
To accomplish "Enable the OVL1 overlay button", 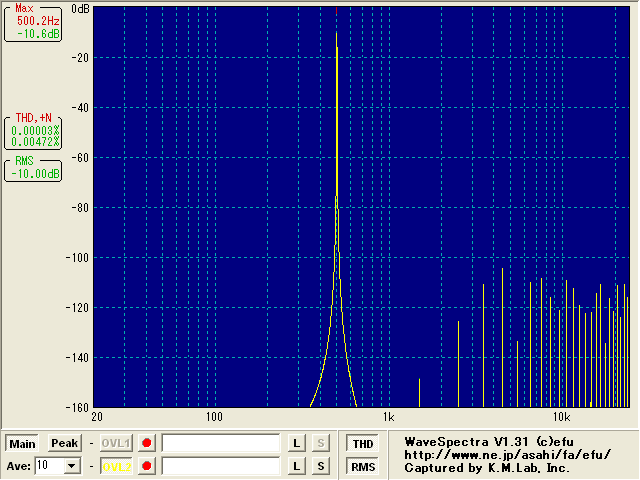I will coord(116,443).
